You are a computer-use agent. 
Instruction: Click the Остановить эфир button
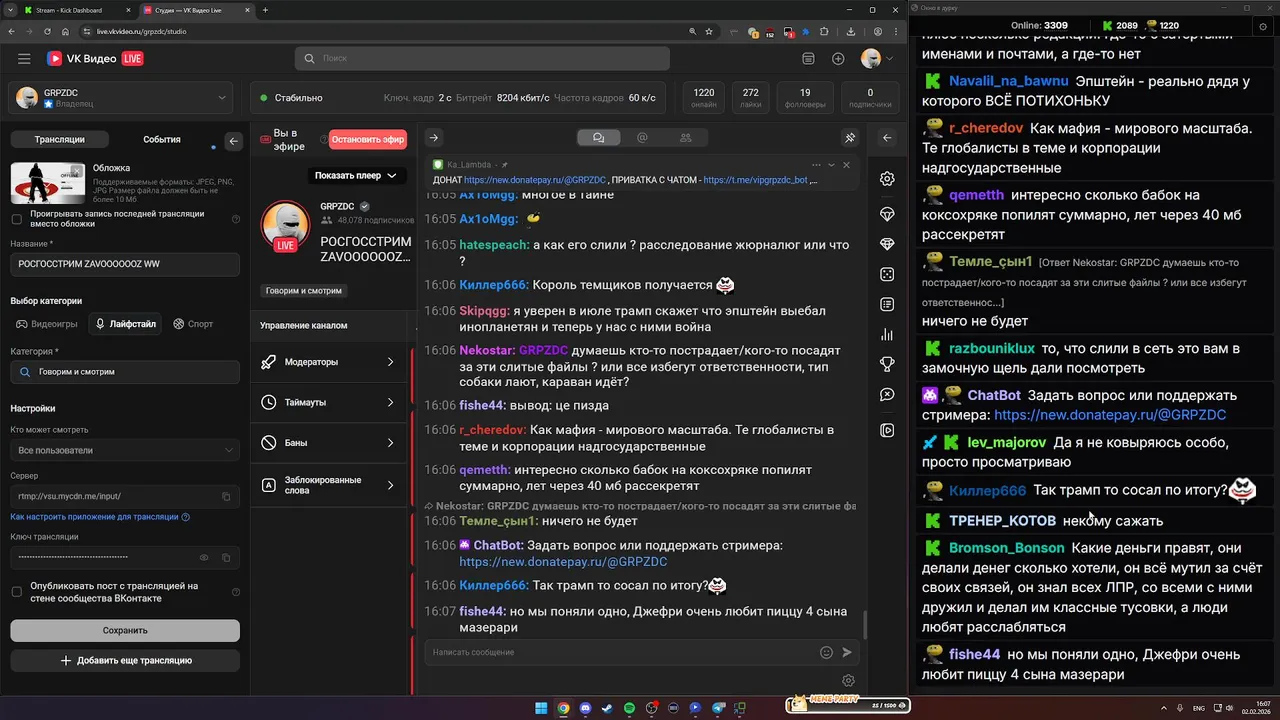click(x=368, y=139)
